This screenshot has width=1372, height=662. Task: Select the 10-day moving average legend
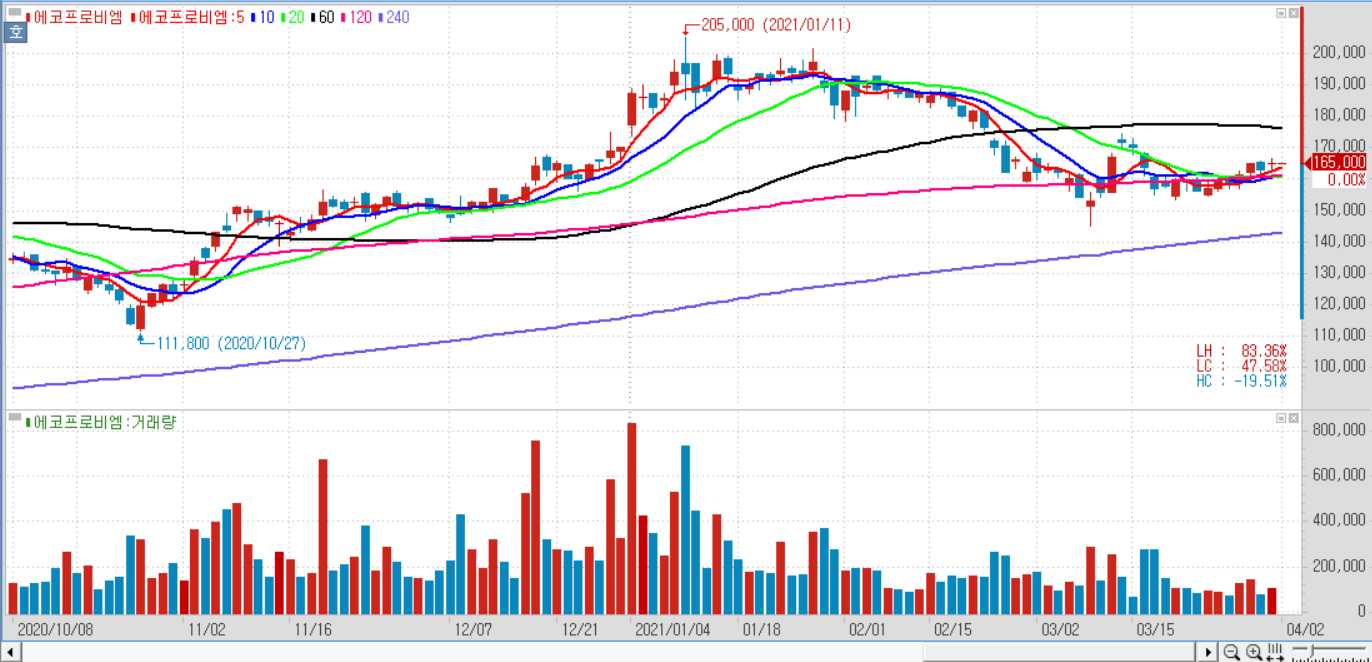(x=265, y=18)
